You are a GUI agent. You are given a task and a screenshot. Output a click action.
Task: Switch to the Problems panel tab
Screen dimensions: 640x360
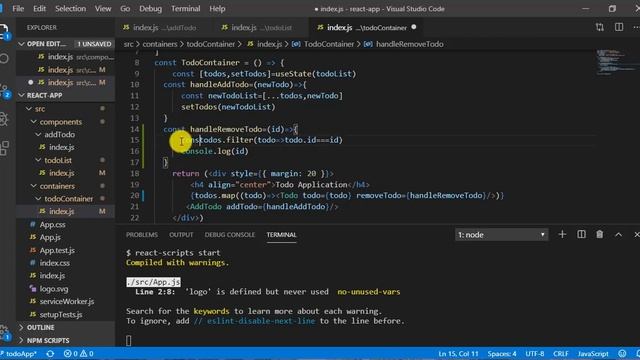pyautogui.click(x=142, y=235)
